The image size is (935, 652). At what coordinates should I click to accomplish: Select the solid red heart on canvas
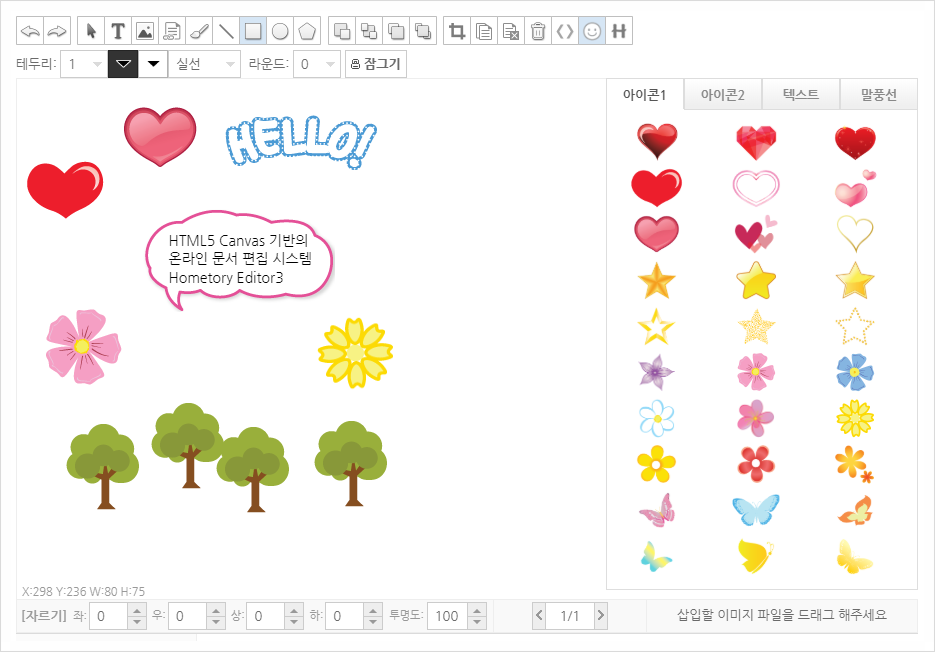65,189
